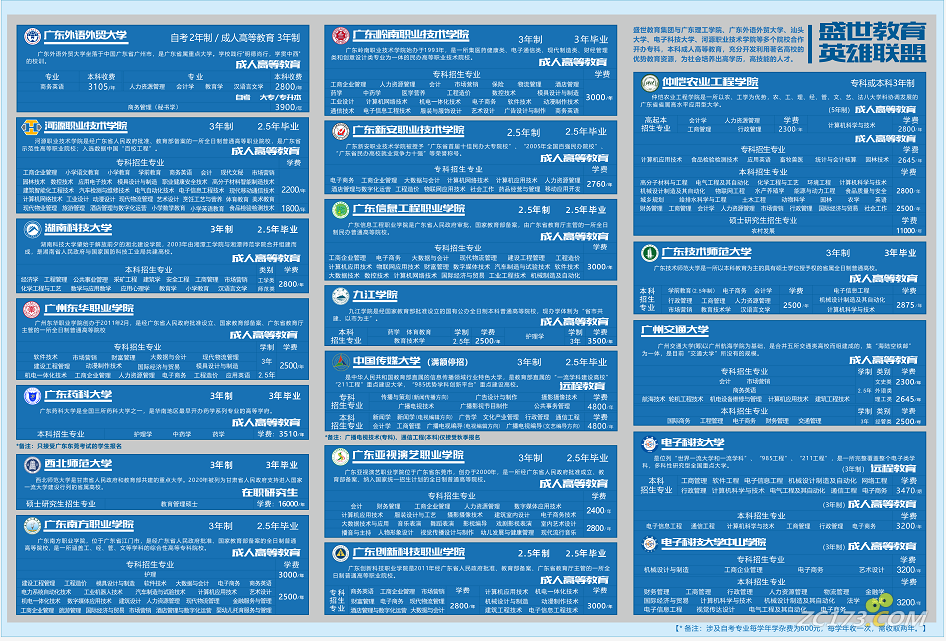Click the 河源职业技术学院 logo emblem
The width and height of the screenshot is (946, 641).
(x=31, y=127)
